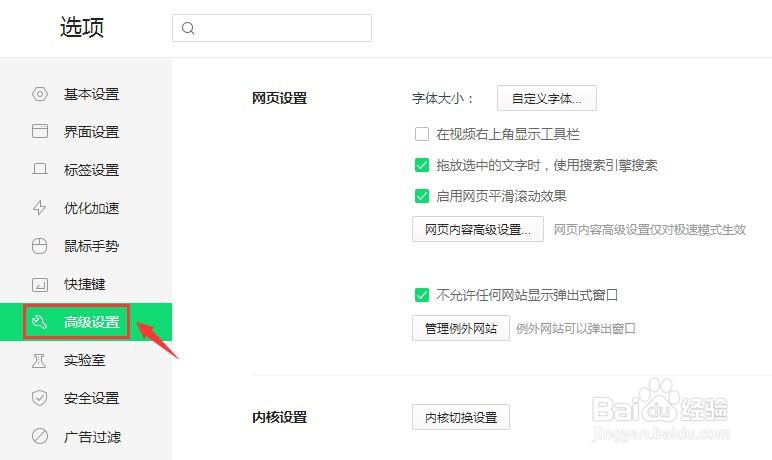The image size is (772, 460).
Task: Go to 安全设置 page
Action: (x=86, y=398)
